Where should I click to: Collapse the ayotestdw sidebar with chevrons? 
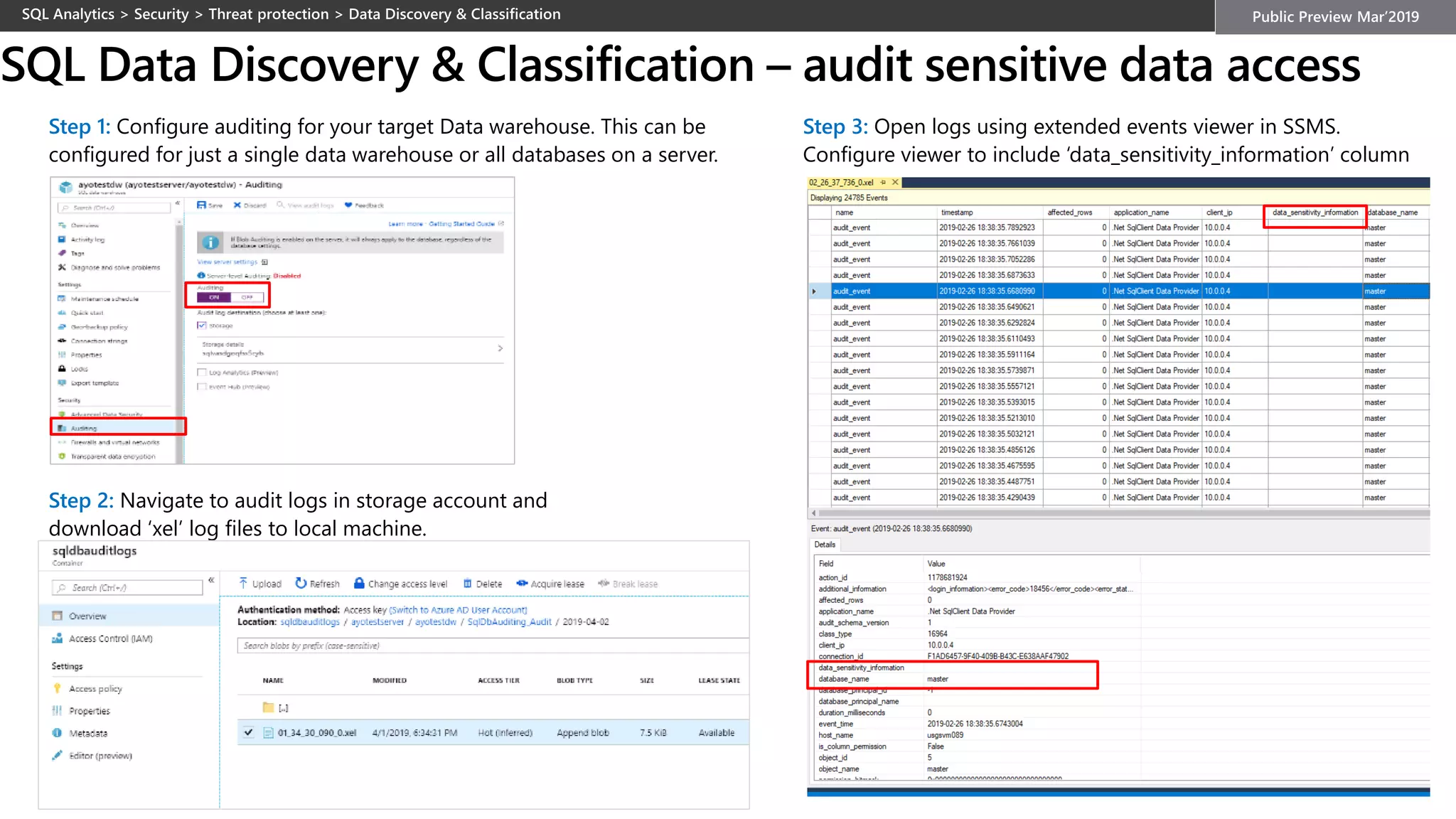[x=178, y=204]
